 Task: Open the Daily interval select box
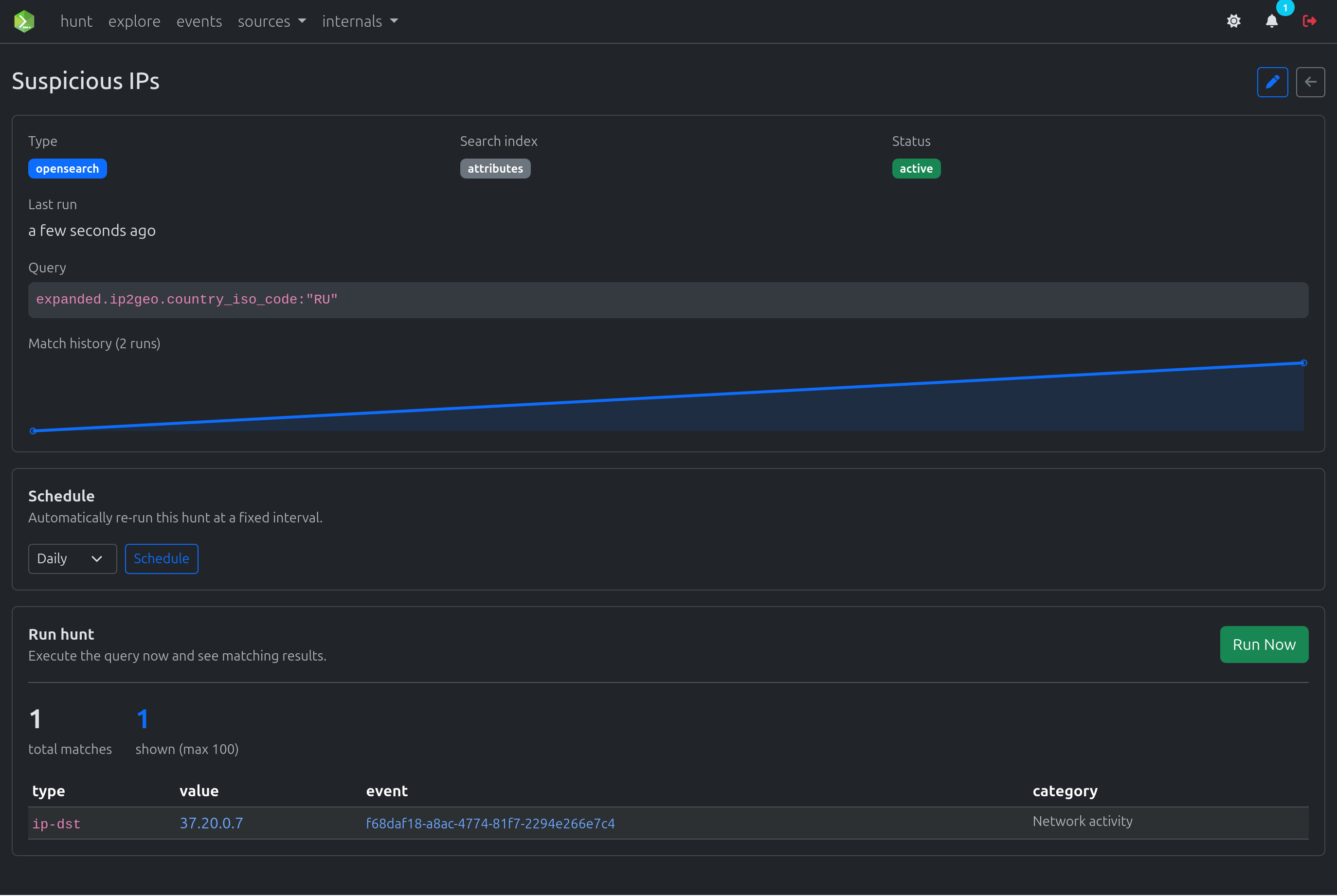click(x=72, y=558)
